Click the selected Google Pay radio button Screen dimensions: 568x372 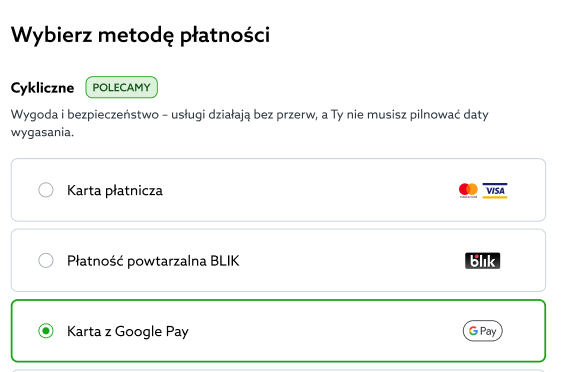(x=46, y=331)
